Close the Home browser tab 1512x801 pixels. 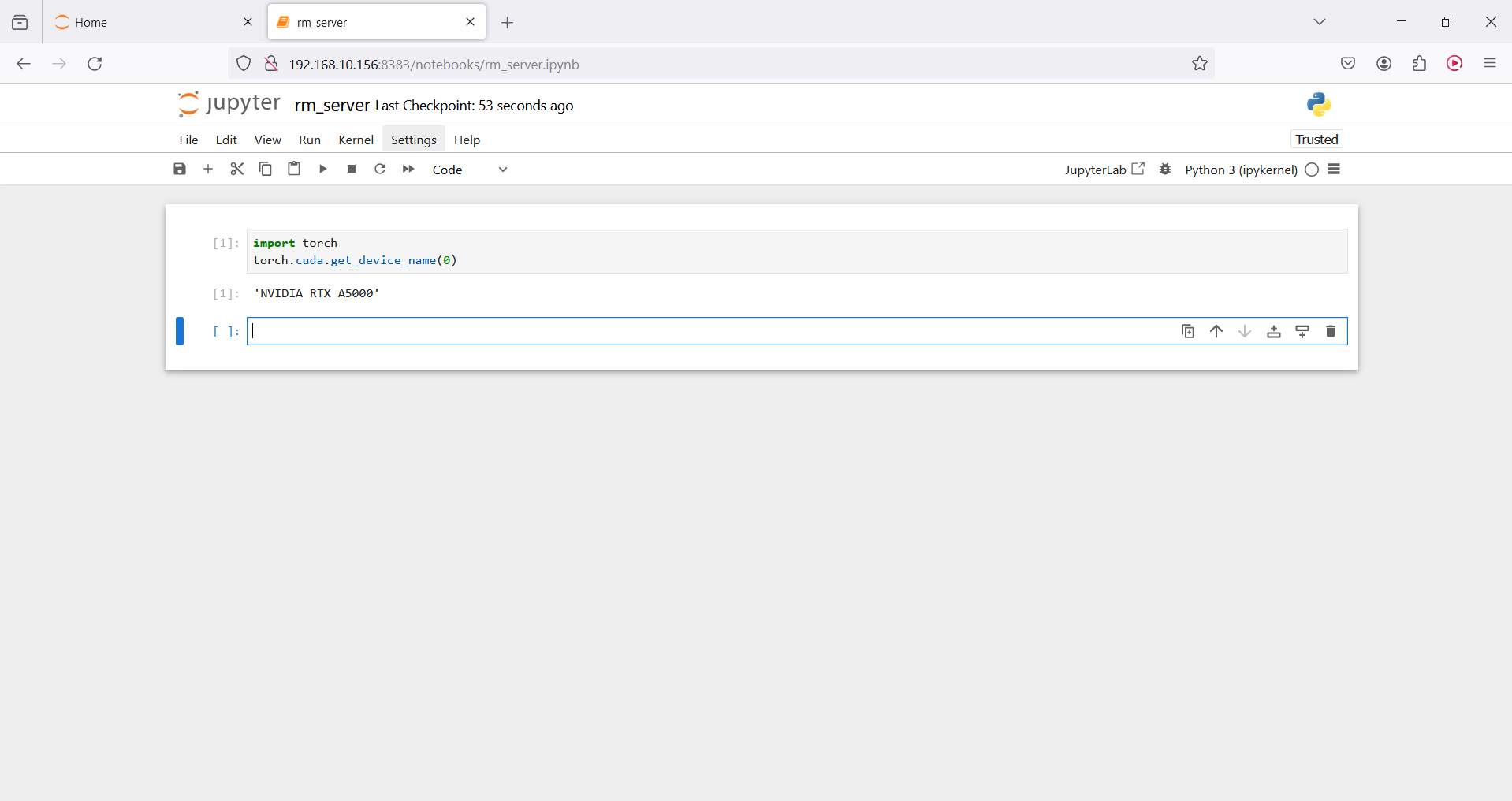[248, 22]
